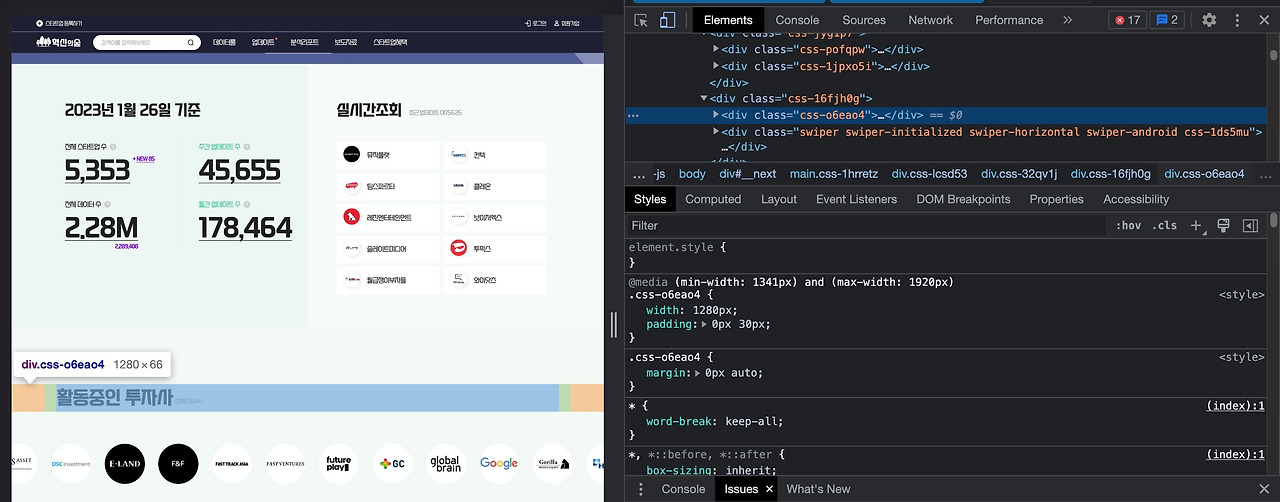Open the Layout tab
1280x502 pixels.
pos(779,199)
